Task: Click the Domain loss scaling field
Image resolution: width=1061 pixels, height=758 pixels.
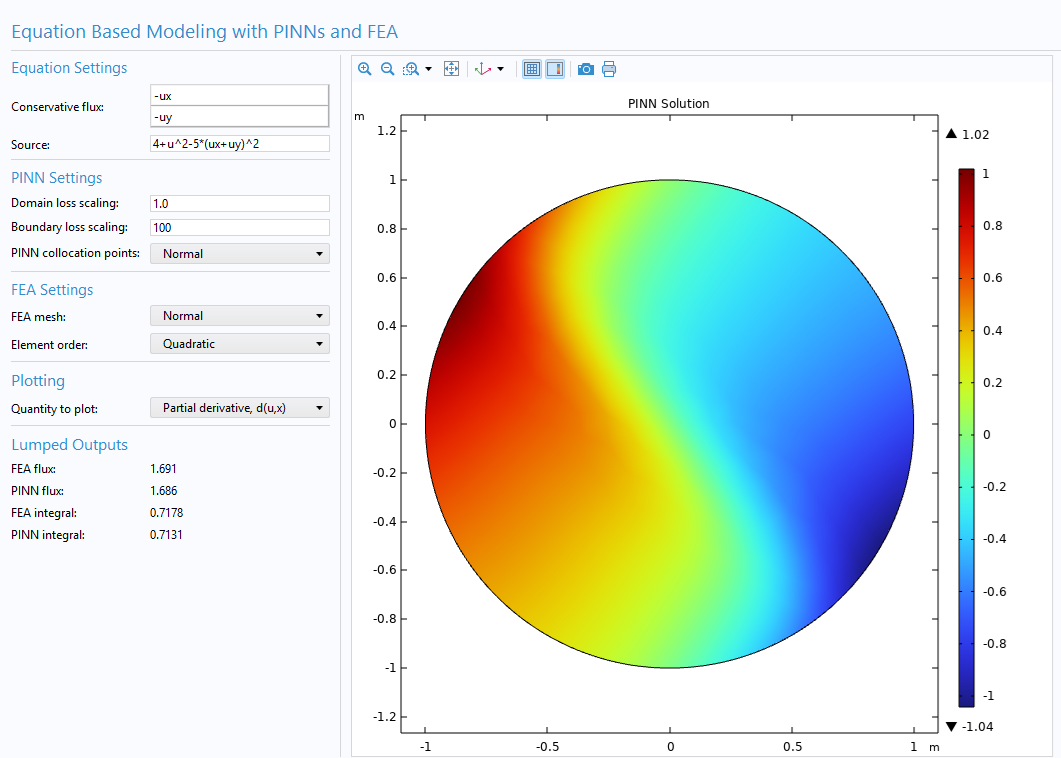Action: click(x=239, y=203)
